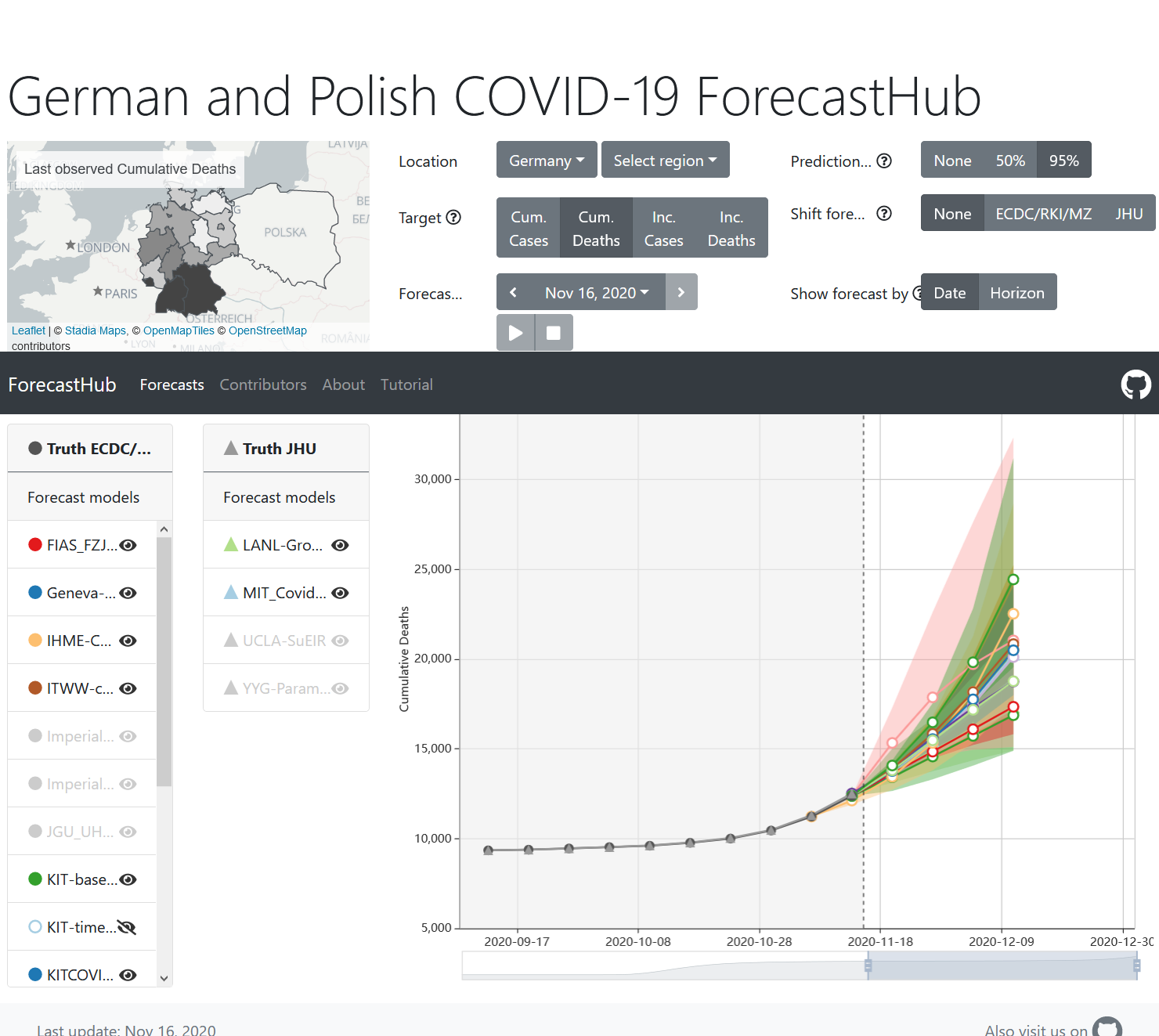Stop the forecast animation playback
Viewport: 1159px width, 1036px height.
pyautogui.click(x=554, y=333)
